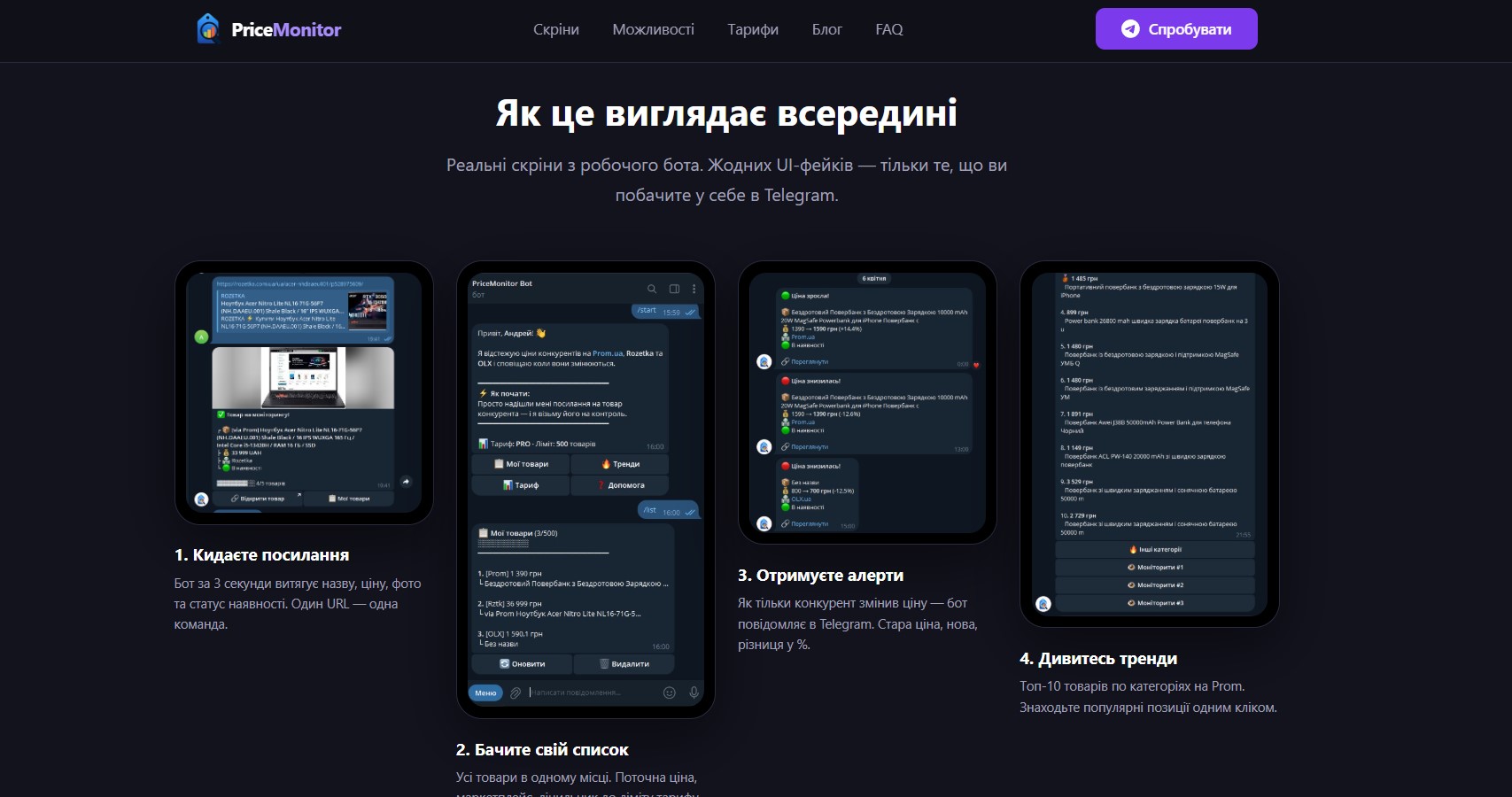Image resolution: width=1512 pixels, height=797 pixels.
Task: Click the PriceMonitor Bot chat title
Action: 502,283
